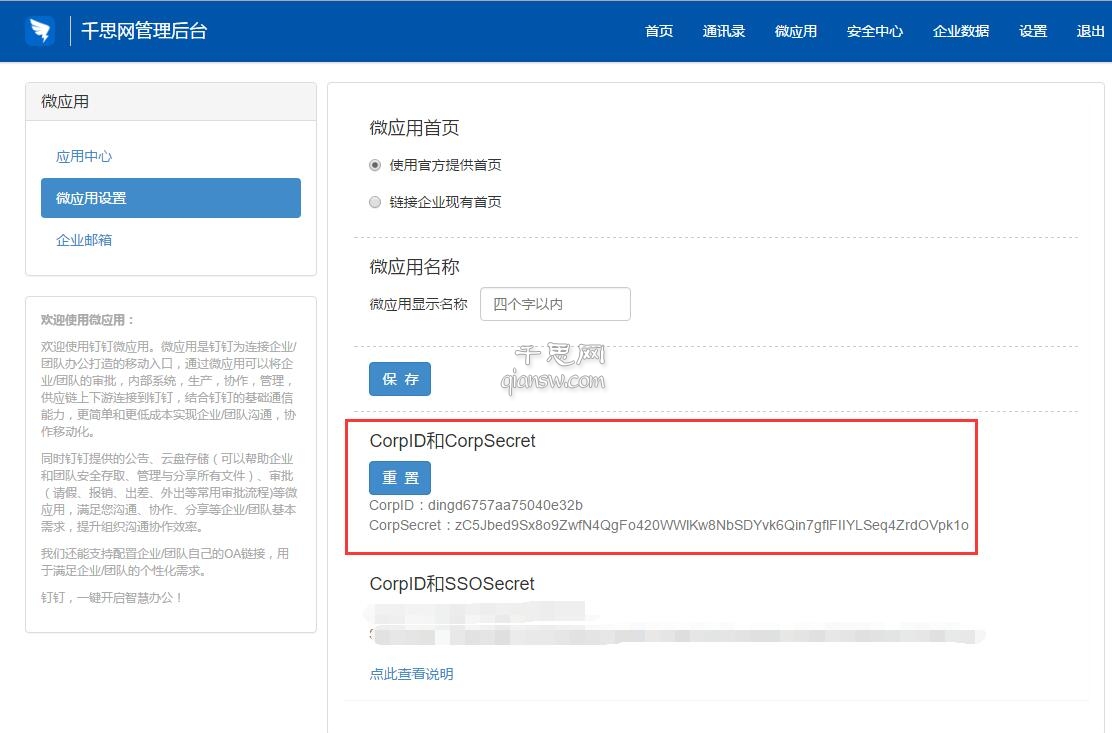
Task: Select 微应用设置 in the sidebar
Action: [171, 198]
